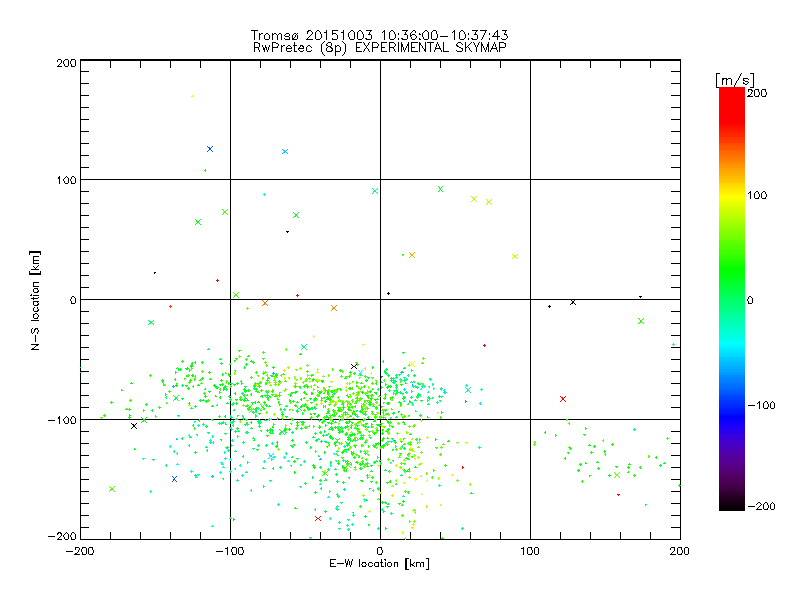Click the x-axis tick label "100"
Screen dimensions: 800x600
click(x=530, y=551)
